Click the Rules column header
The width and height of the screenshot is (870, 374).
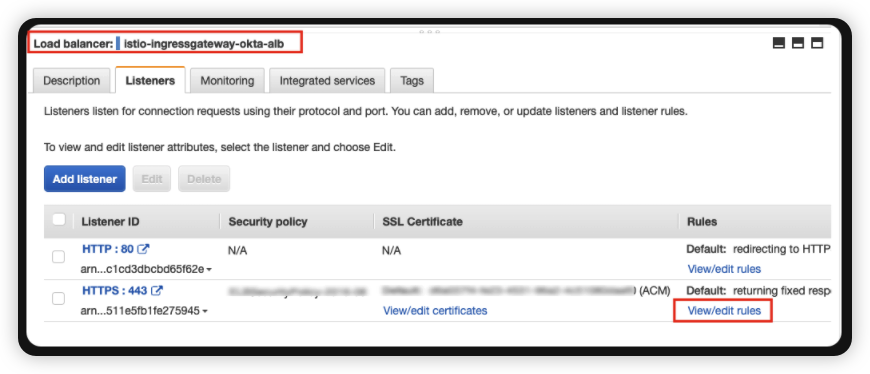tap(702, 221)
